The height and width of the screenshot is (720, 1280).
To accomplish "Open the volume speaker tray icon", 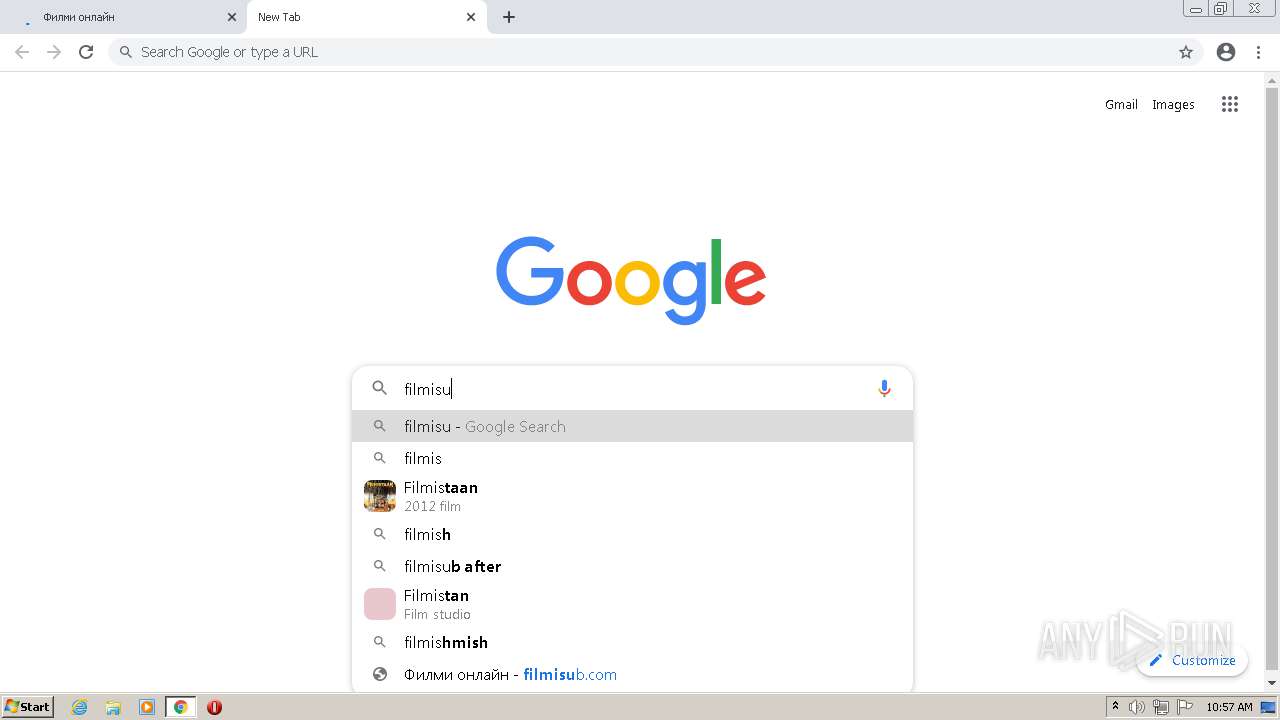I will 1137,707.
